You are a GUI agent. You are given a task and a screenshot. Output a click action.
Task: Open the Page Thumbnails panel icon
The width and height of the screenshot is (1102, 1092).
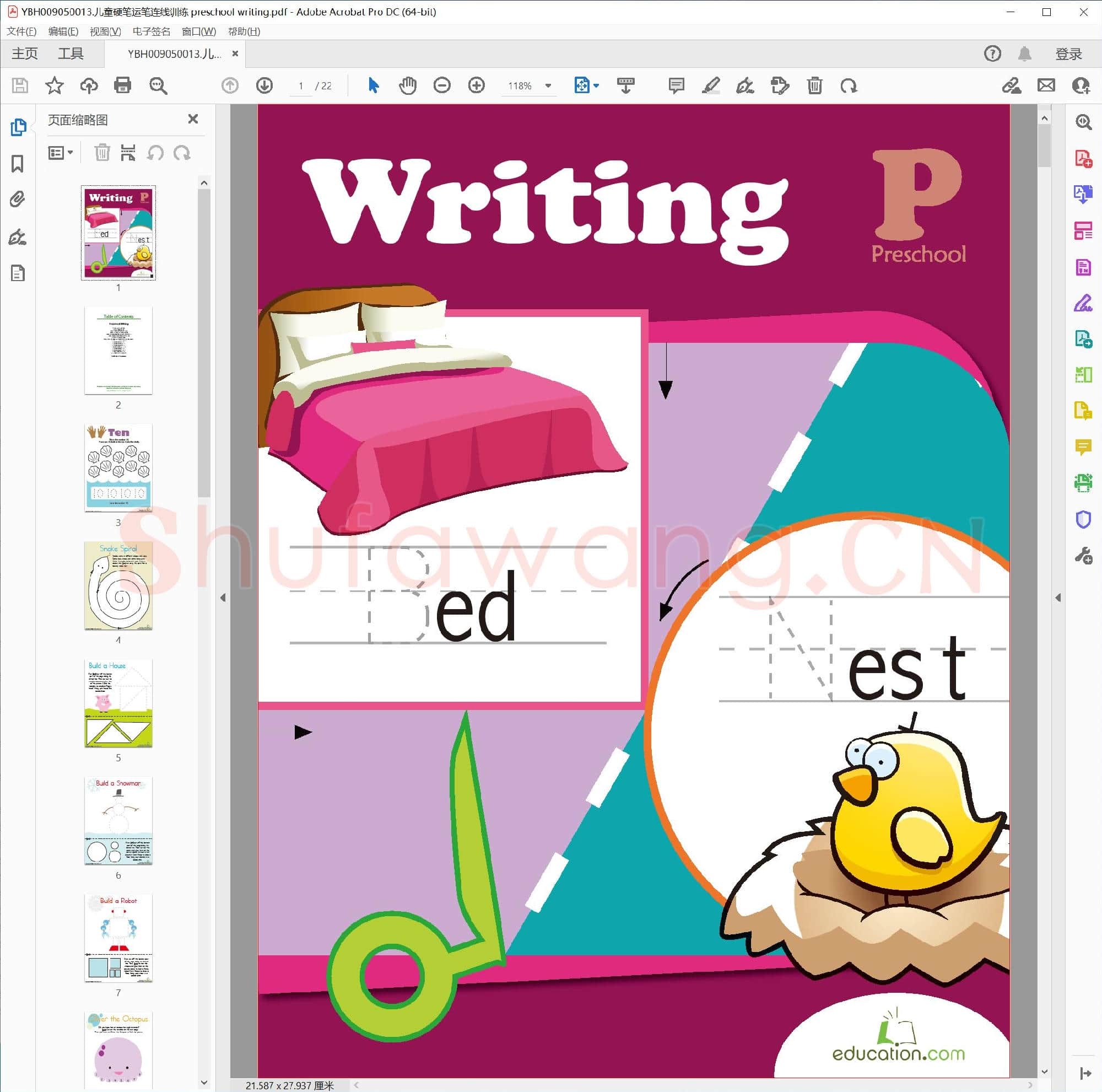[x=18, y=127]
